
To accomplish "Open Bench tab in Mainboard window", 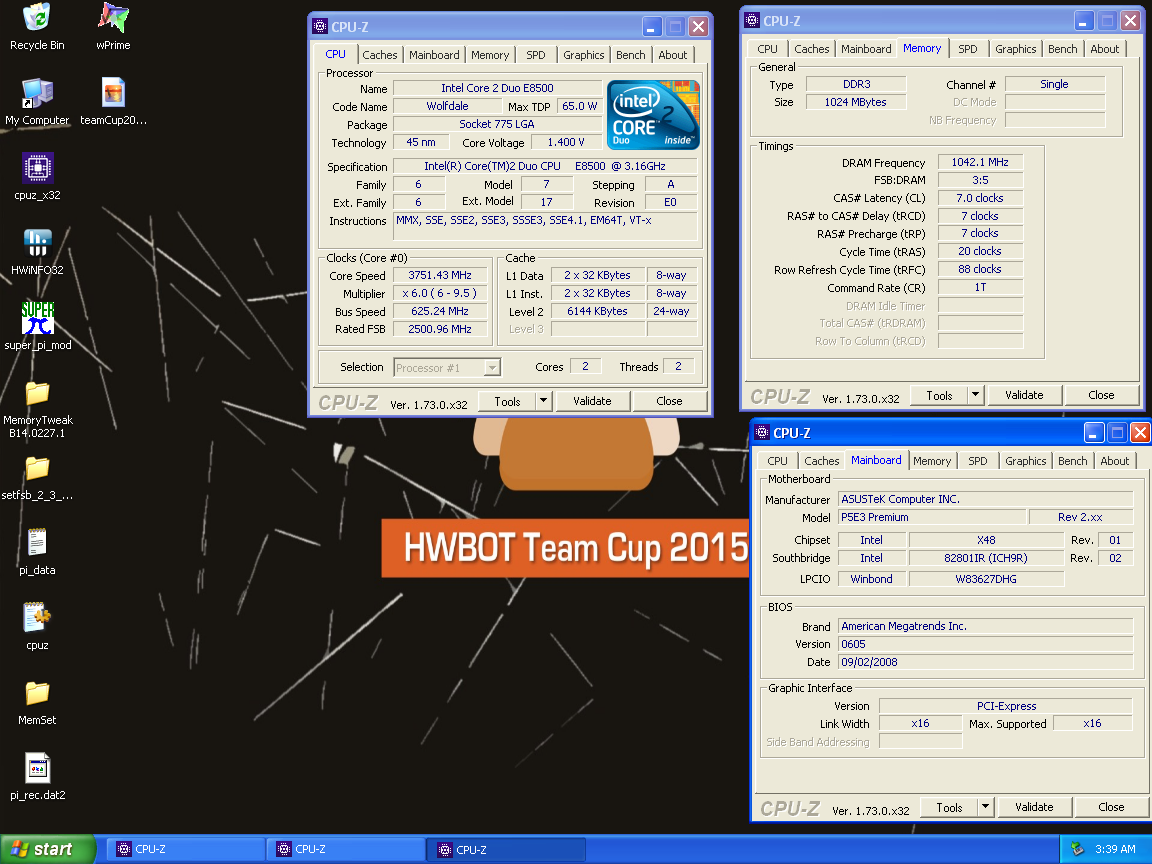I will [x=1073, y=461].
